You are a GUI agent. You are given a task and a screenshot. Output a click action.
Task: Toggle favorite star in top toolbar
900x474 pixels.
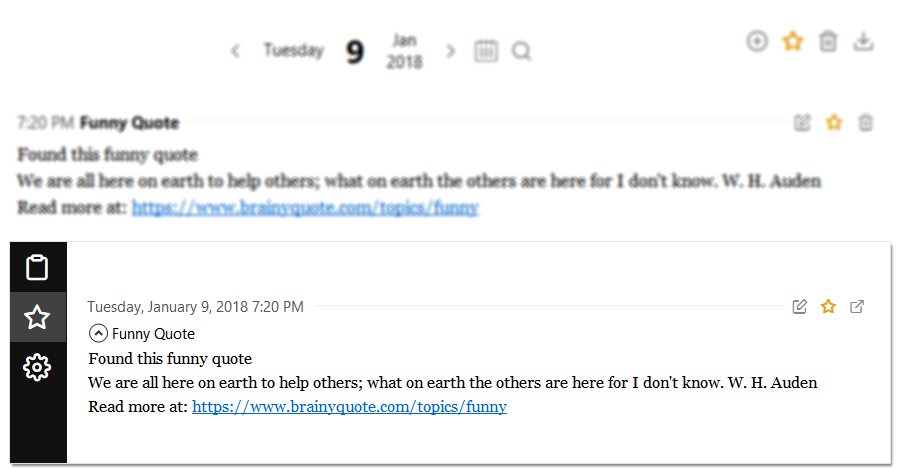pos(793,41)
